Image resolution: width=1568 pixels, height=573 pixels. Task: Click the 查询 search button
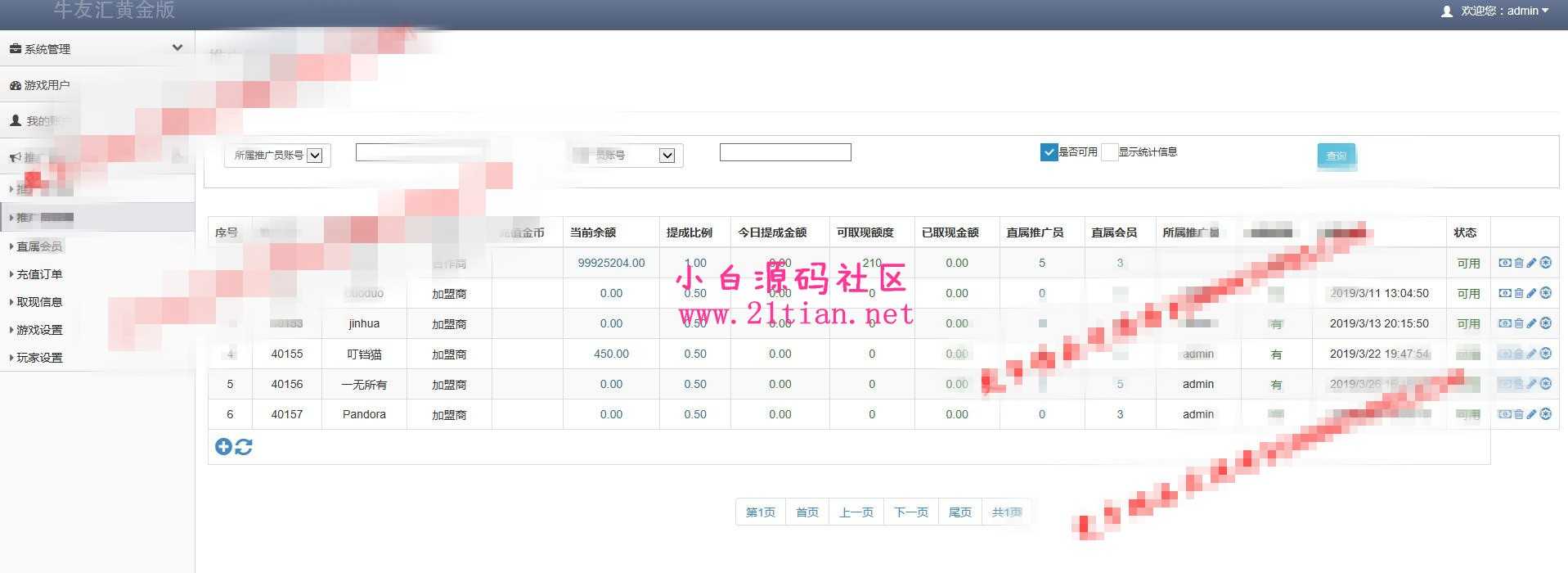(x=1336, y=156)
